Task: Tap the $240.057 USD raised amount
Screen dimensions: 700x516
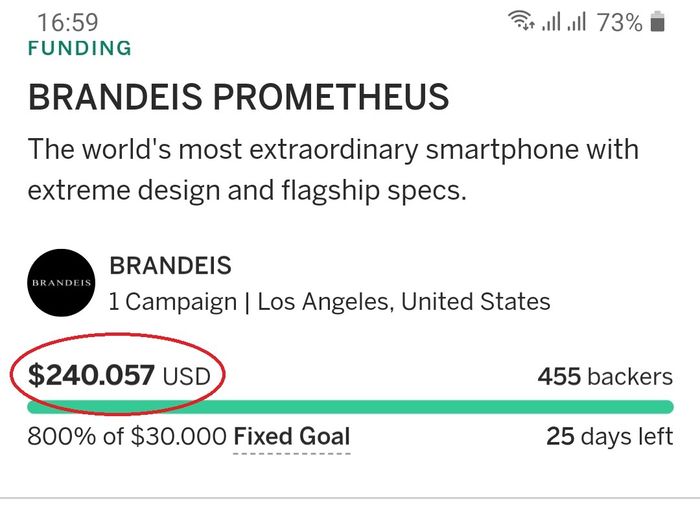Action: coord(92,376)
